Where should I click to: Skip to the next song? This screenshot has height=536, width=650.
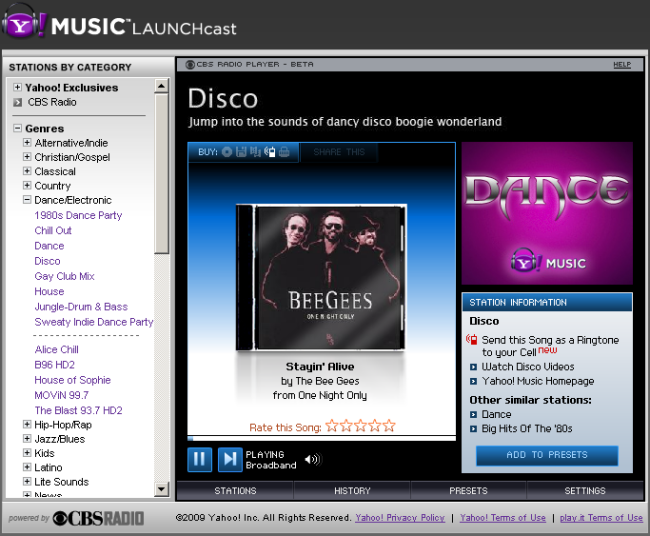230,459
